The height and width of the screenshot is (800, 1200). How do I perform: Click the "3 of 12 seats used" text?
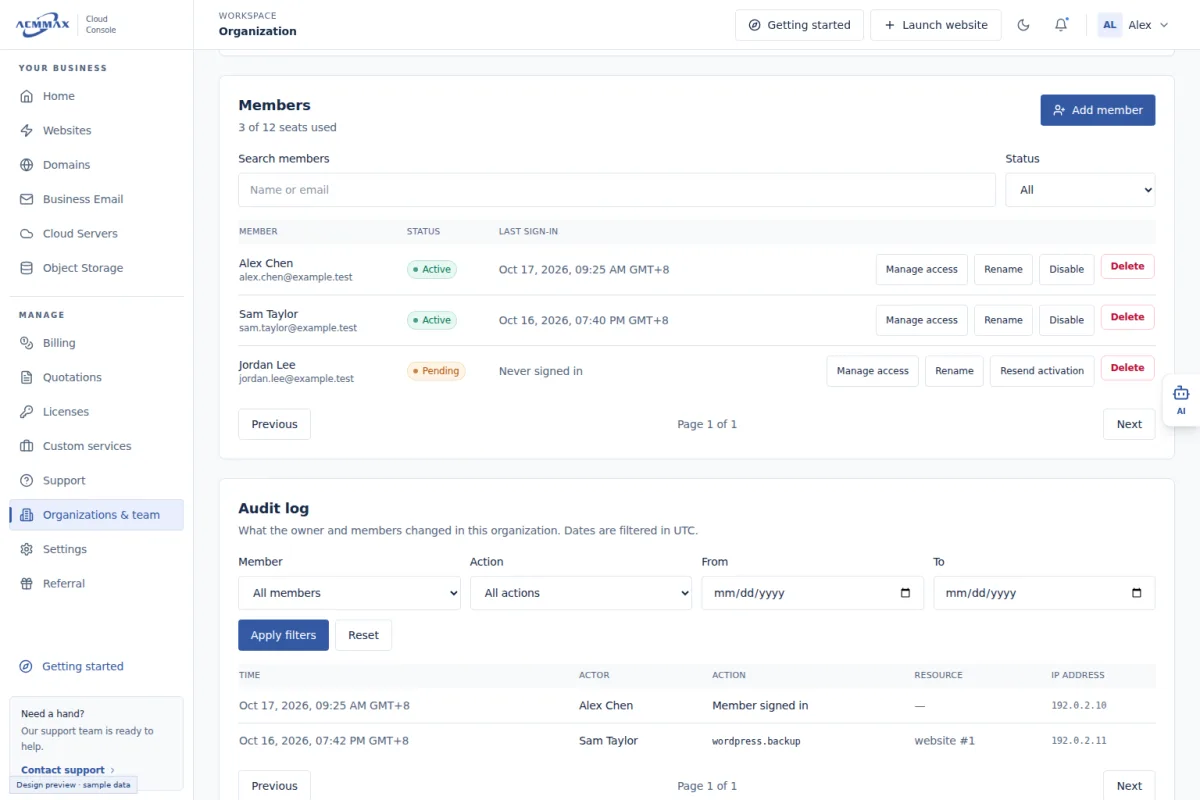click(287, 127)
